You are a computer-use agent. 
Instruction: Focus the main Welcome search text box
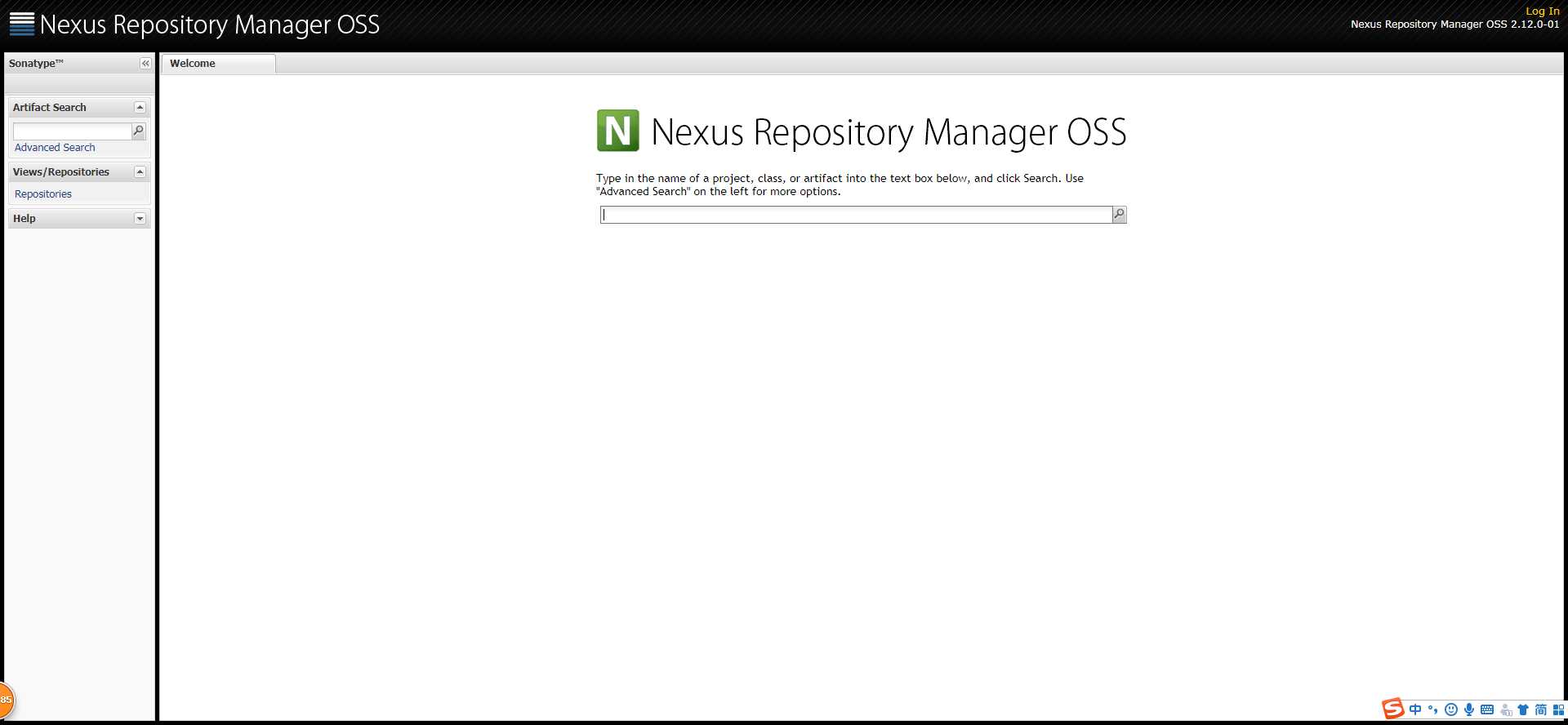(857, 214)
